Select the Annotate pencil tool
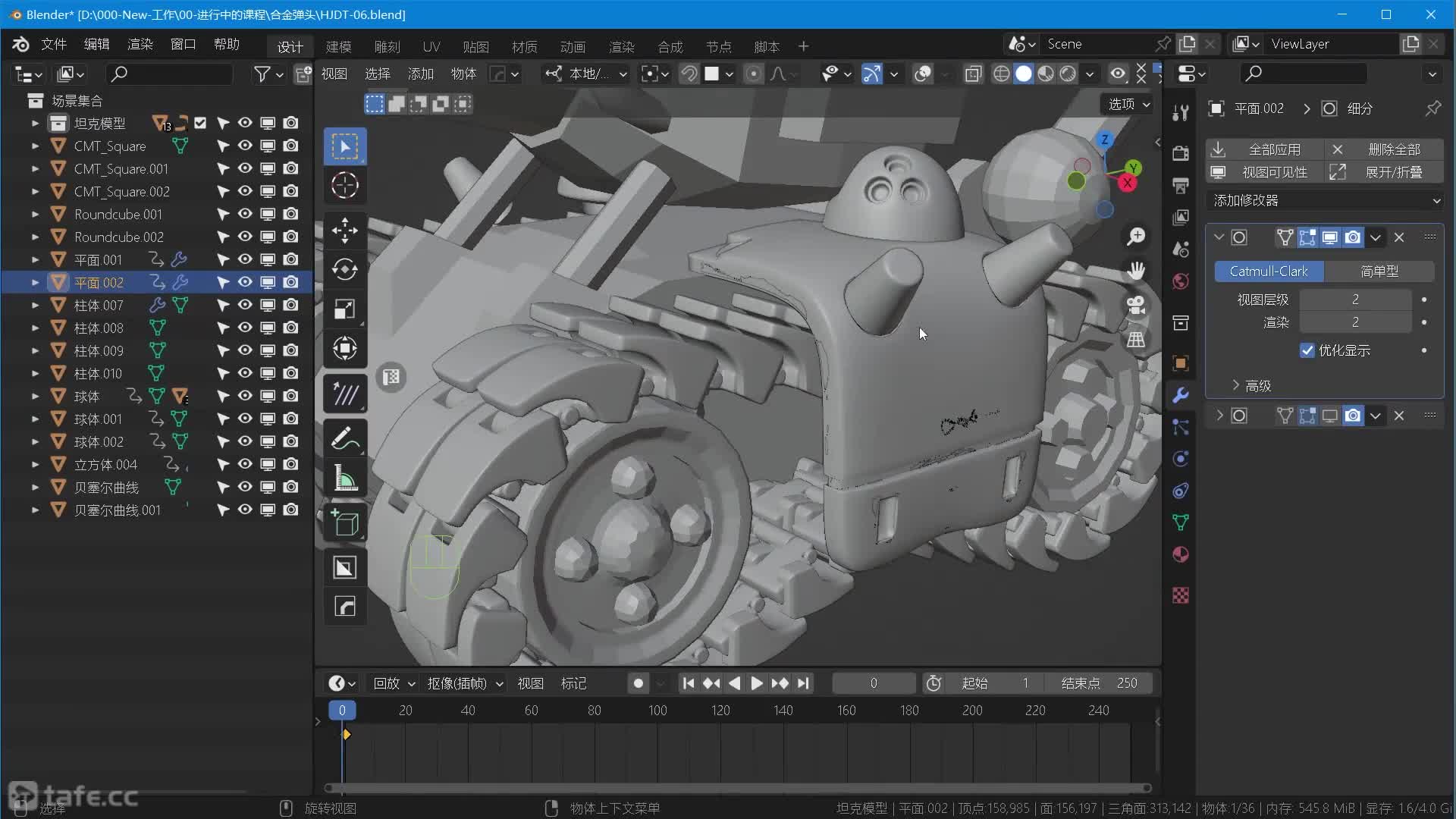 click(x=345, y=438)
